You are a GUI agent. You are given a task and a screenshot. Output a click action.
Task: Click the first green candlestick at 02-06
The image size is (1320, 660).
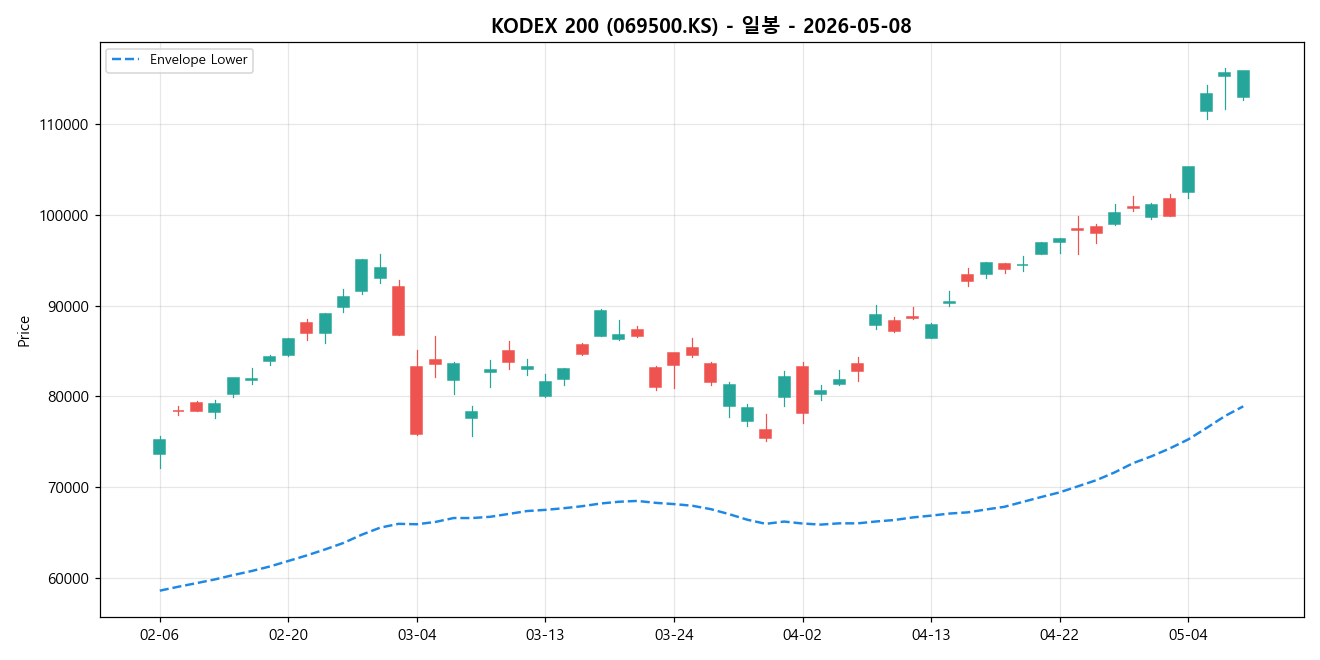[x=159, y=447]
